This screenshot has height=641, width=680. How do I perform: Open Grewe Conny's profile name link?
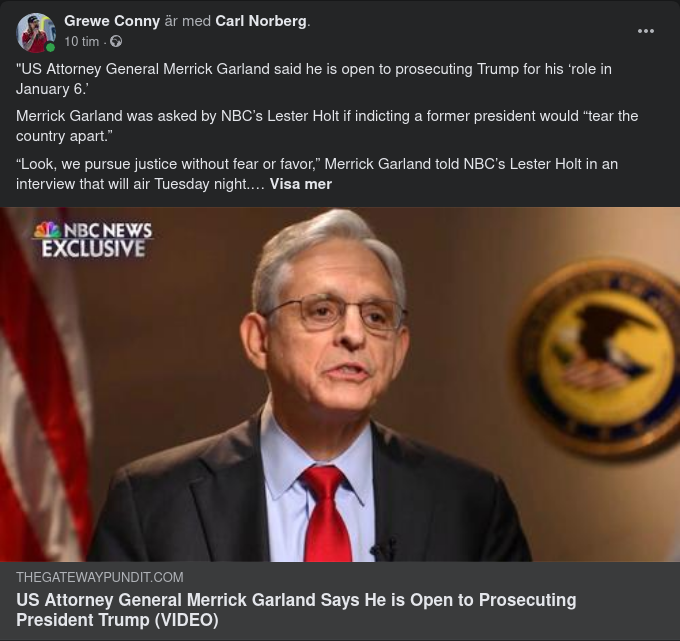click(x=112, y=21)
